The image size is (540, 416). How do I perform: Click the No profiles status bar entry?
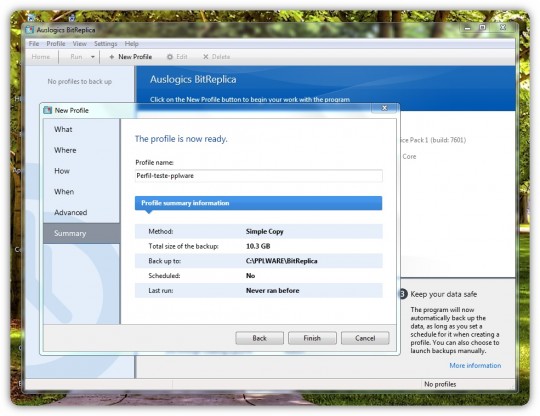[440, 384]
